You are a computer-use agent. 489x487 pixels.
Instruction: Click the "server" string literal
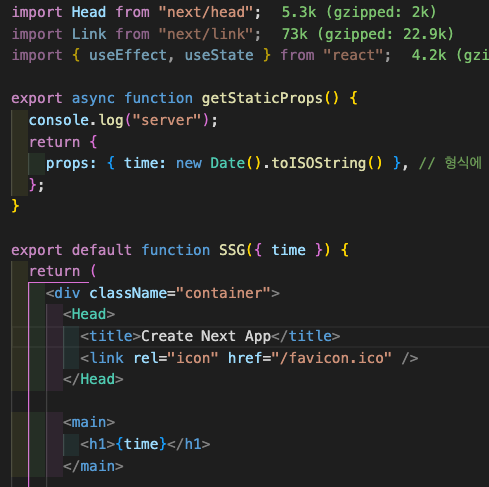point(167,120)
